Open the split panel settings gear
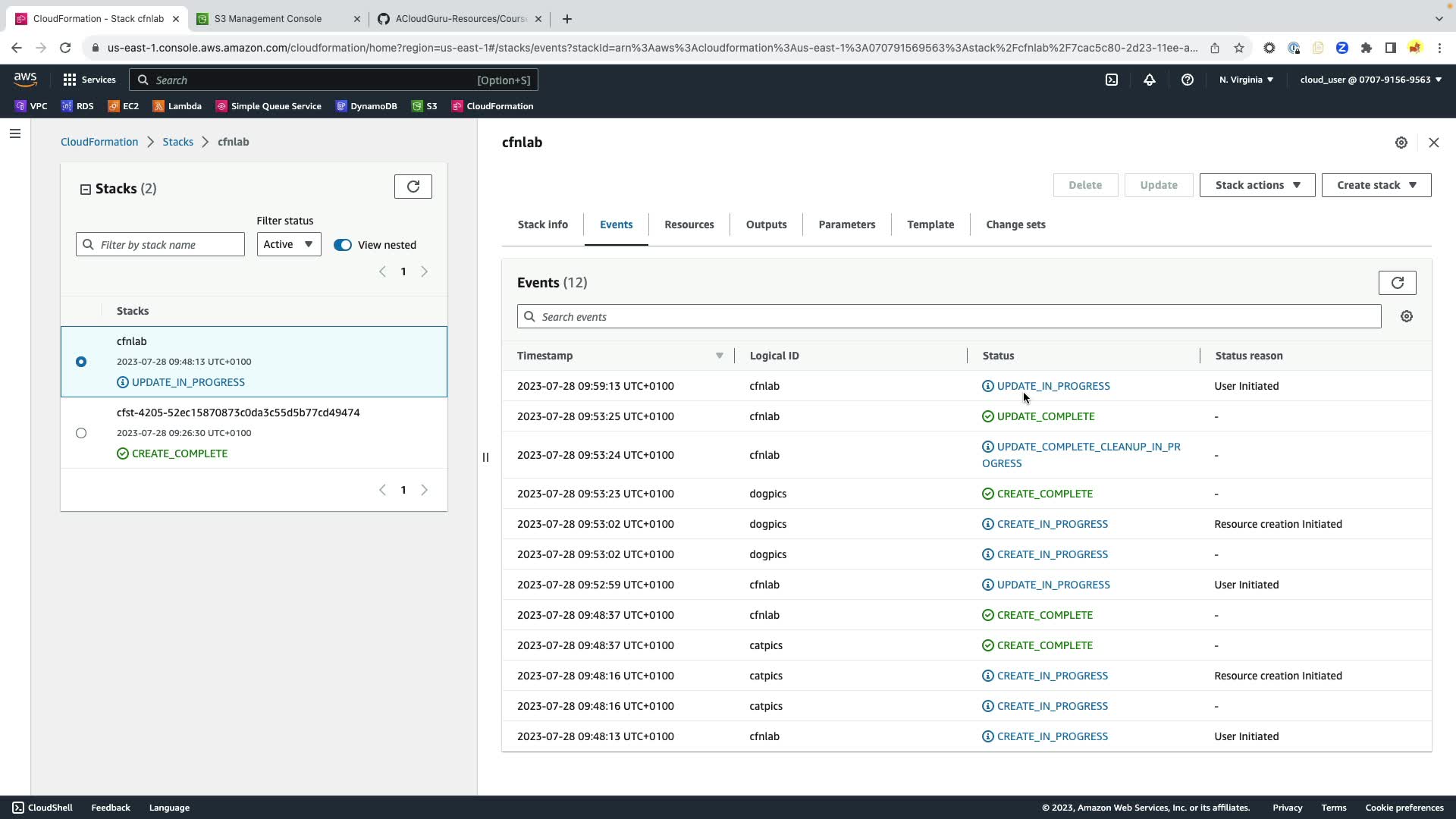 tap(1401, 143)
